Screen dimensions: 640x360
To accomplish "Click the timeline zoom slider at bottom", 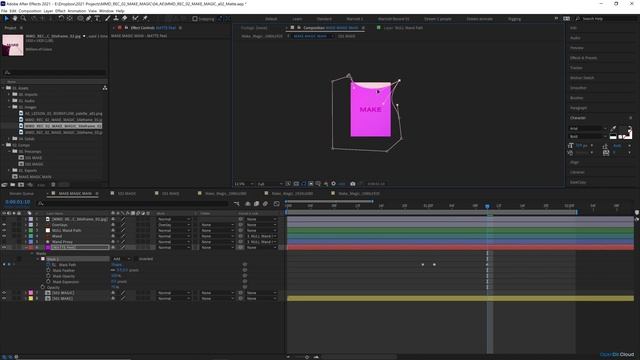I will click(307, 357).
